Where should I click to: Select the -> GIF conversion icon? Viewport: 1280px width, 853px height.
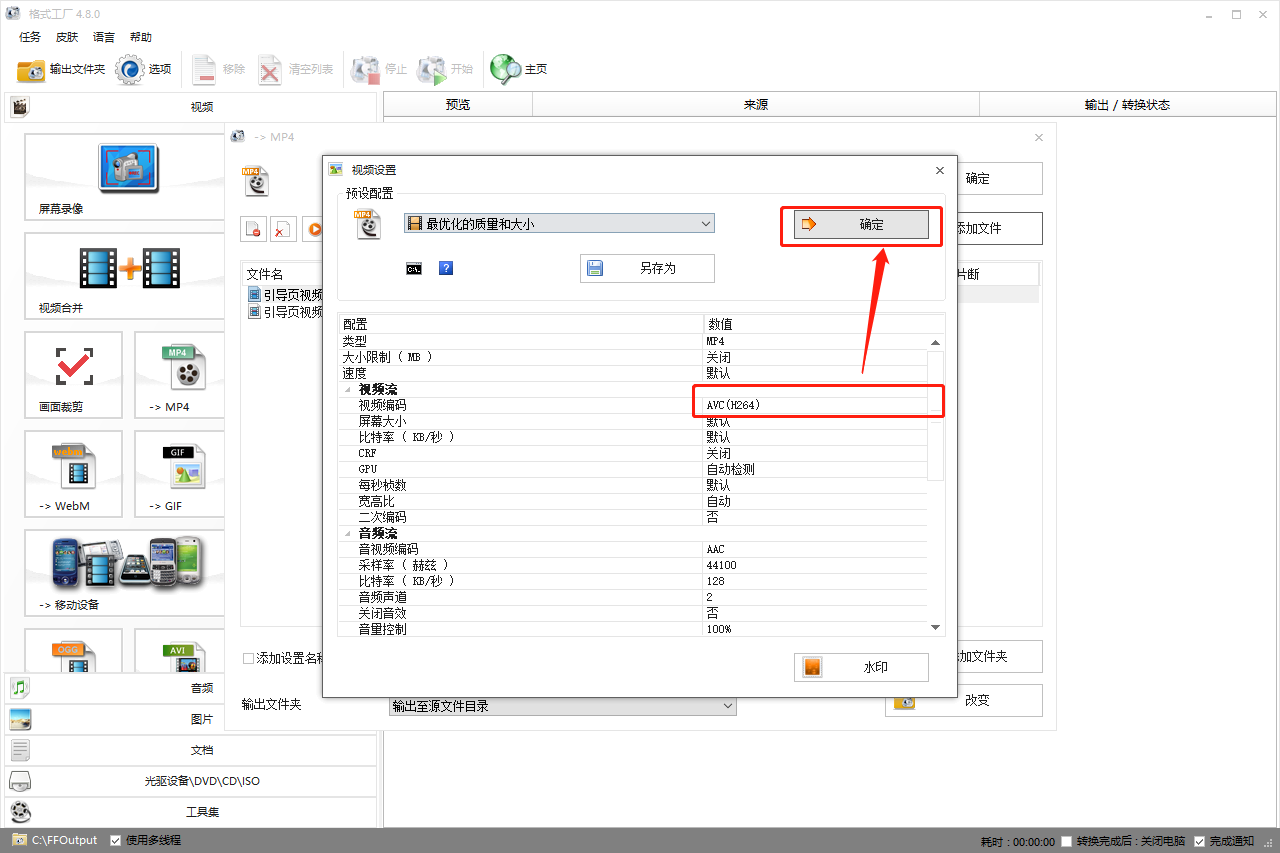pos(183,466)
